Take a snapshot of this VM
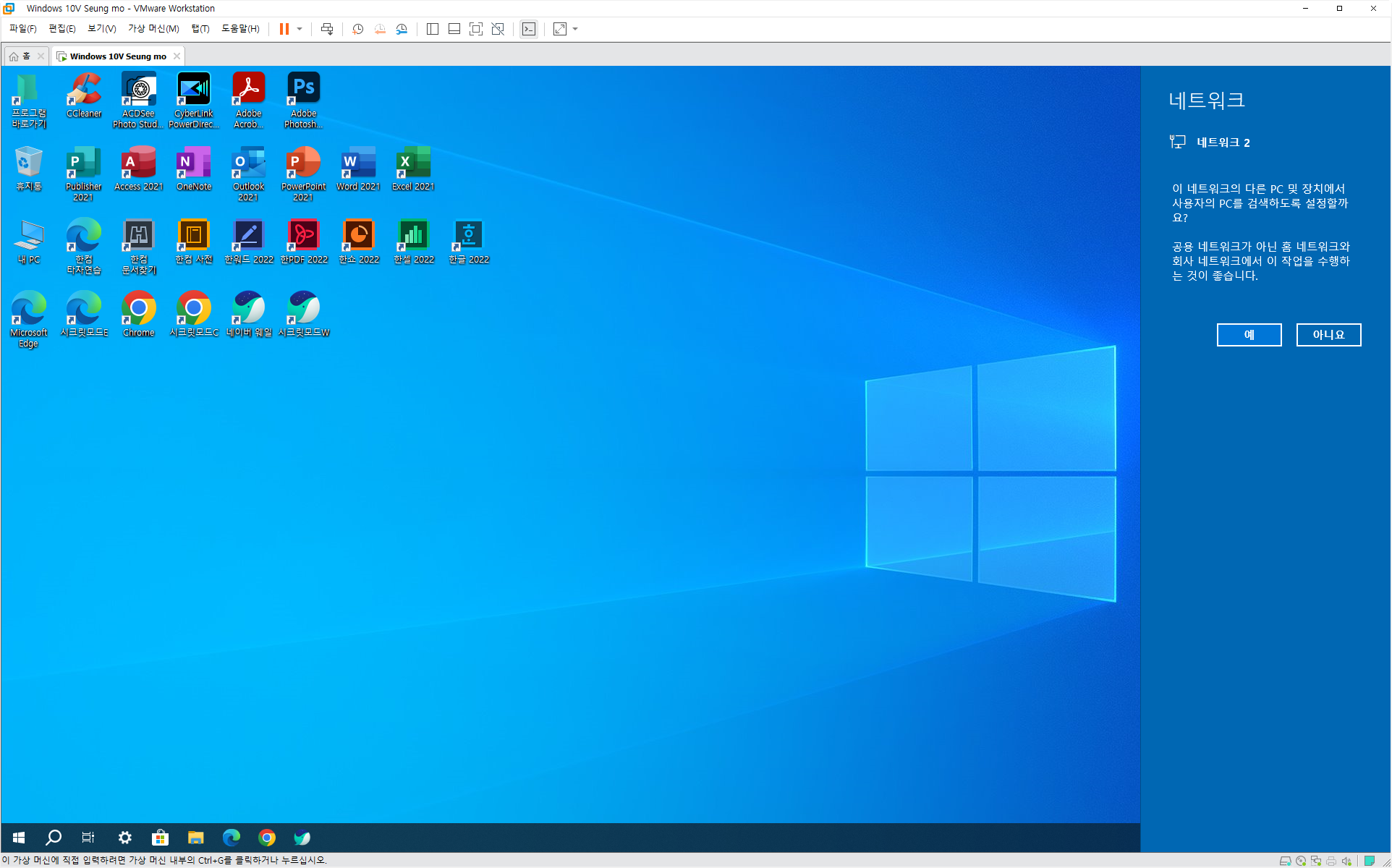This screenshot has width=1392, height=868. [x=357, y=29]
